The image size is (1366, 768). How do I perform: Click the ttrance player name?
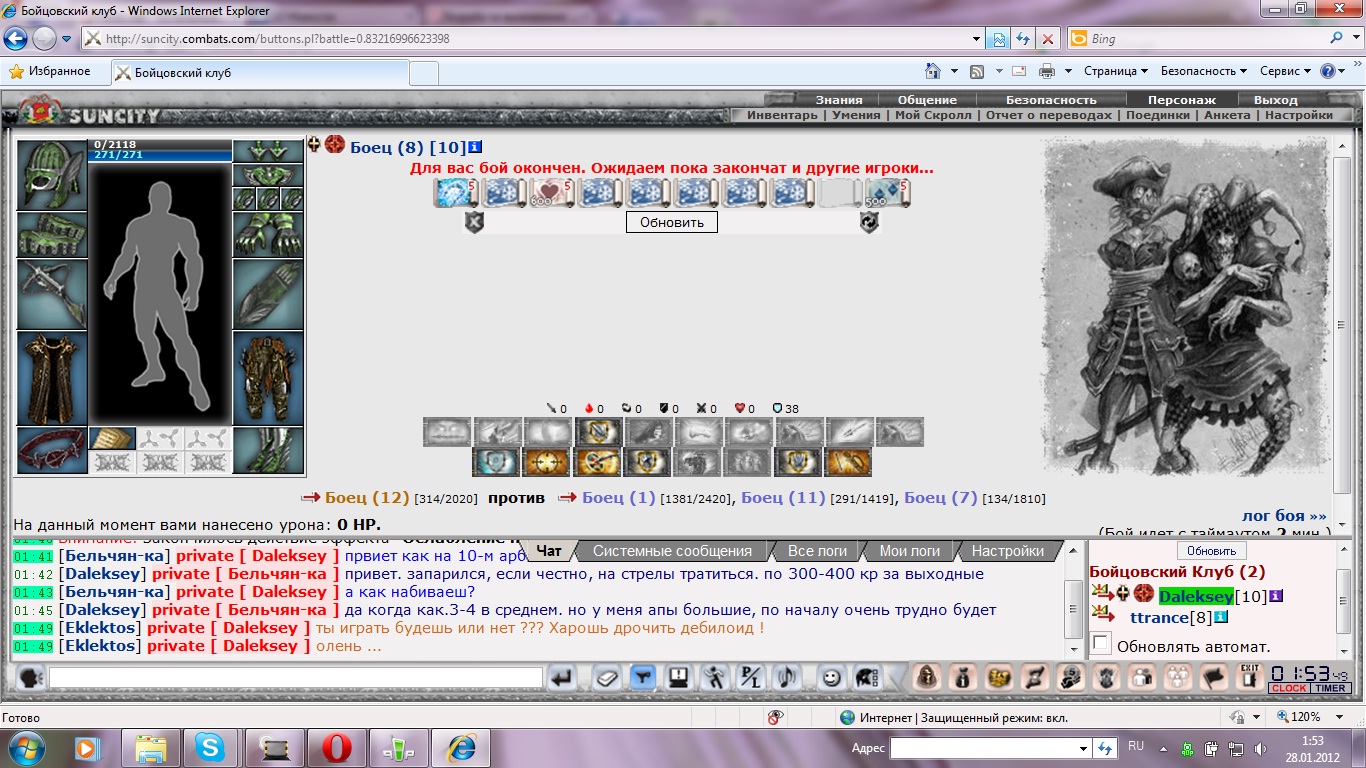click(x=1159, y=618)
